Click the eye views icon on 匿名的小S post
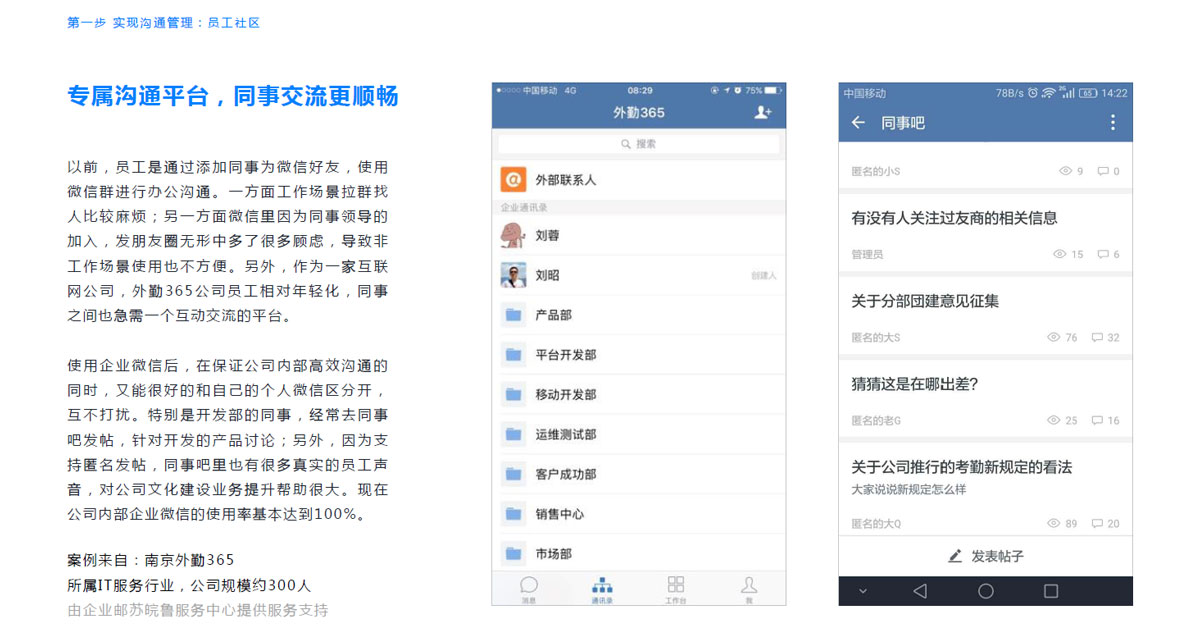Image resolution: width=1195 pixels, height=635 pixels. tap(1065, 171)
